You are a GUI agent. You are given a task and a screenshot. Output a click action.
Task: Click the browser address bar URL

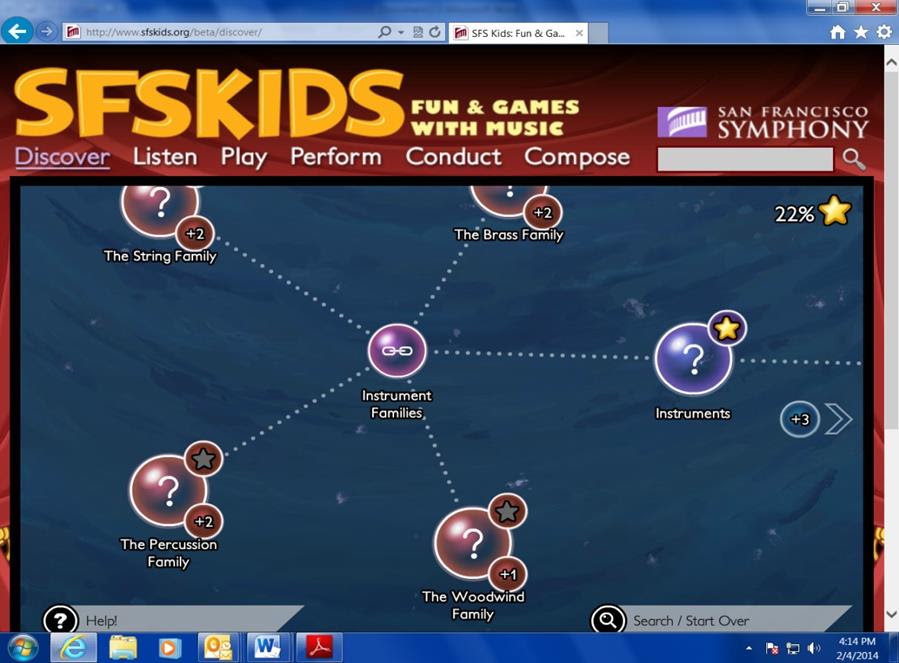[x=173, y=32]
